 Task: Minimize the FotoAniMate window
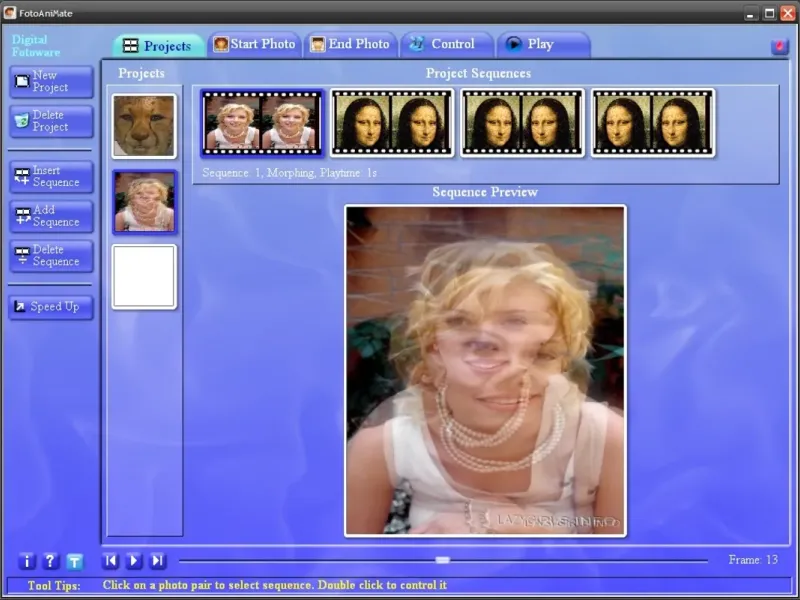750,13
